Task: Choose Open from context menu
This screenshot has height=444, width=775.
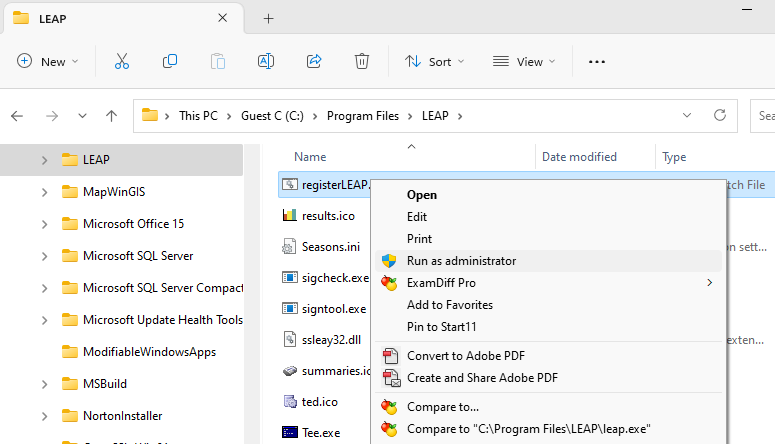Action: click(548, 195)
